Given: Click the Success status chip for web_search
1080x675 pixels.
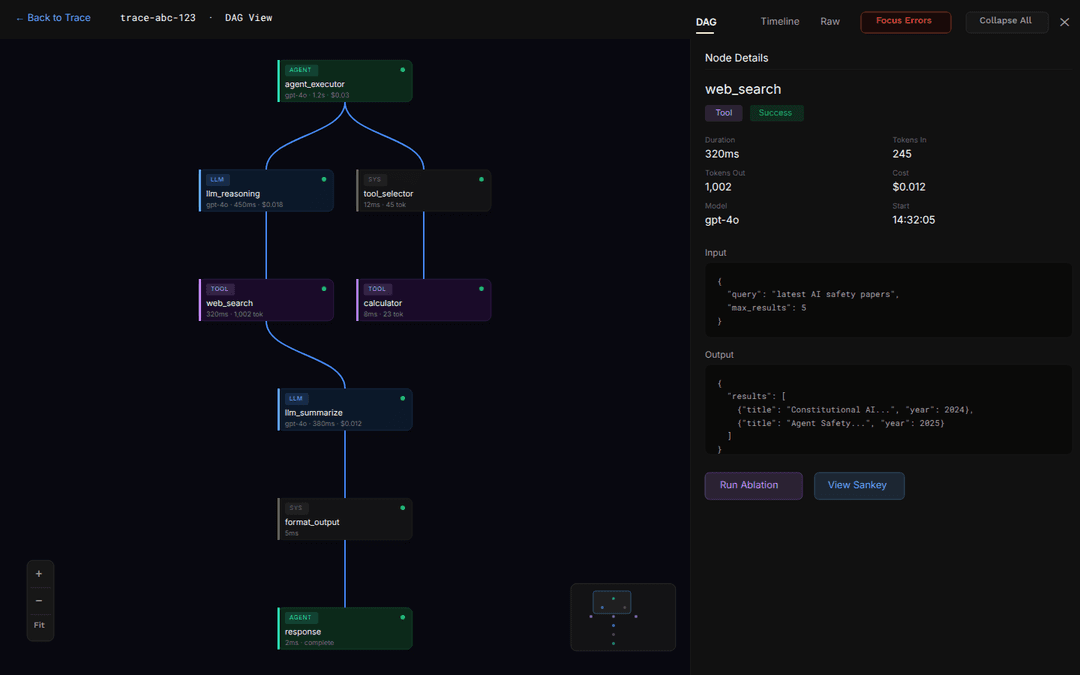Looking at the screenshot, I should coord(776,112).
